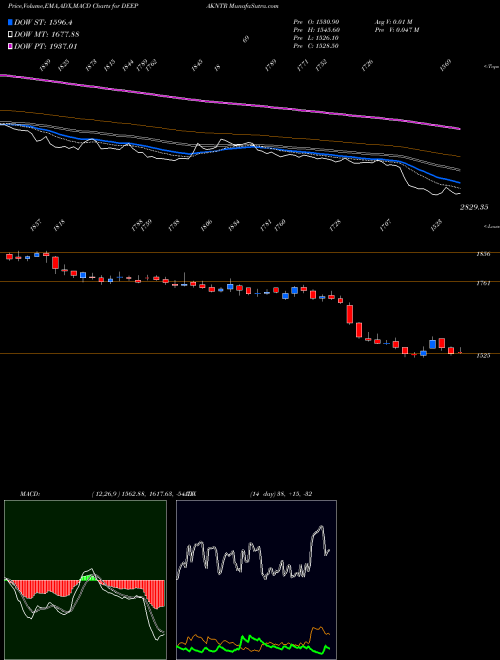Select the 'DOW ST: 1596.4' label

43,22
